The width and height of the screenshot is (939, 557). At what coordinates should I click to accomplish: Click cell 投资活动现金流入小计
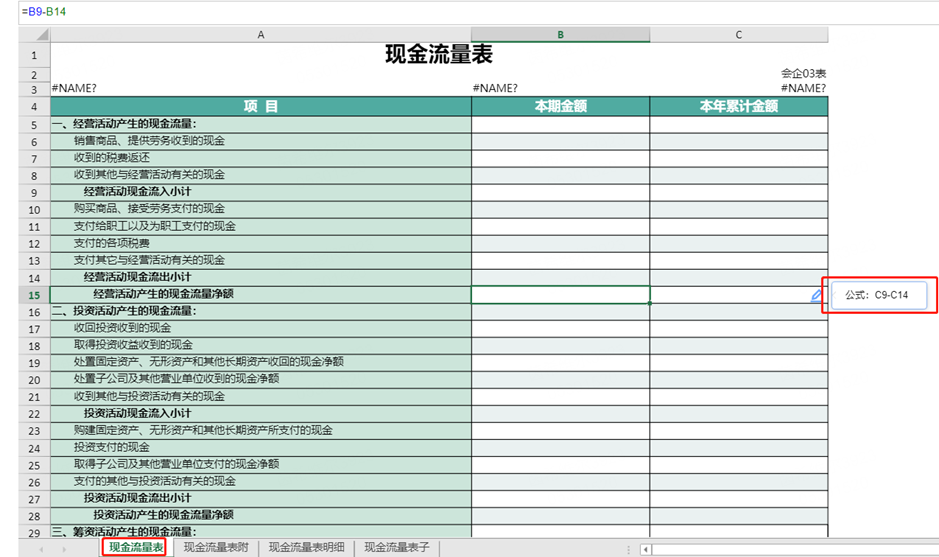pos(261,413)
